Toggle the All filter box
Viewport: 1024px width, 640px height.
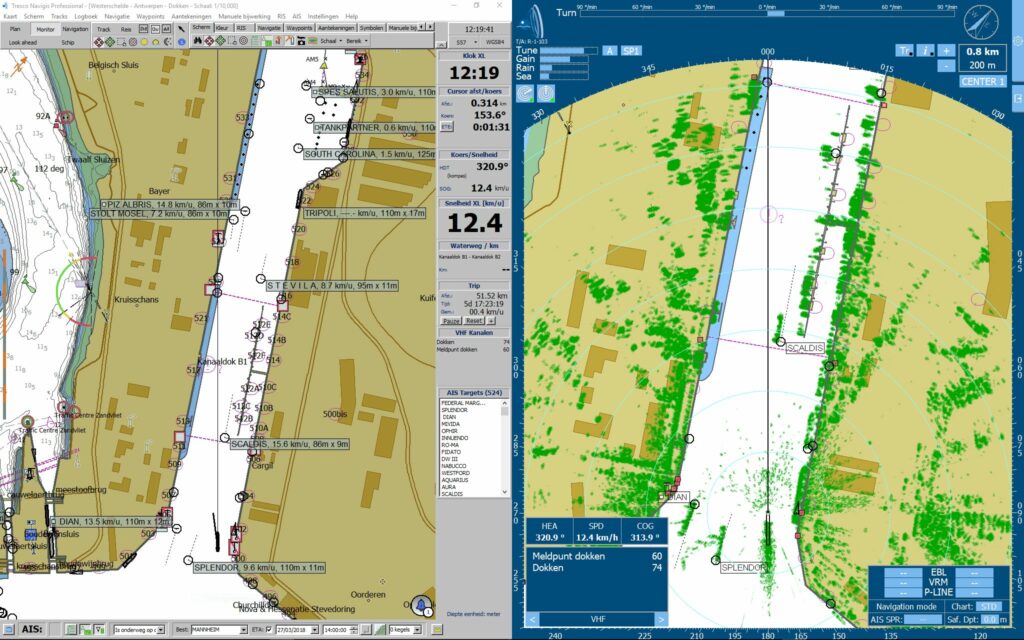167,29
